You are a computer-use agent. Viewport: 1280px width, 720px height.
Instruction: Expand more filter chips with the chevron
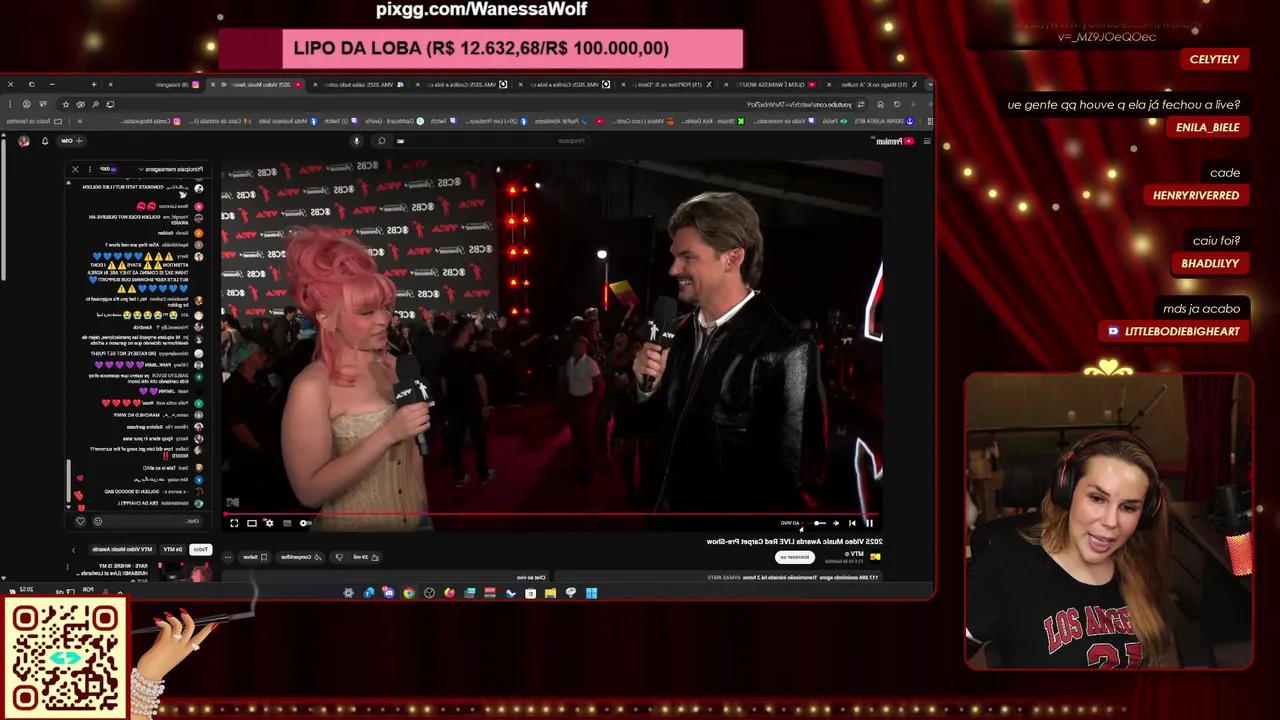pyautogui.click(x=73, y=550)
